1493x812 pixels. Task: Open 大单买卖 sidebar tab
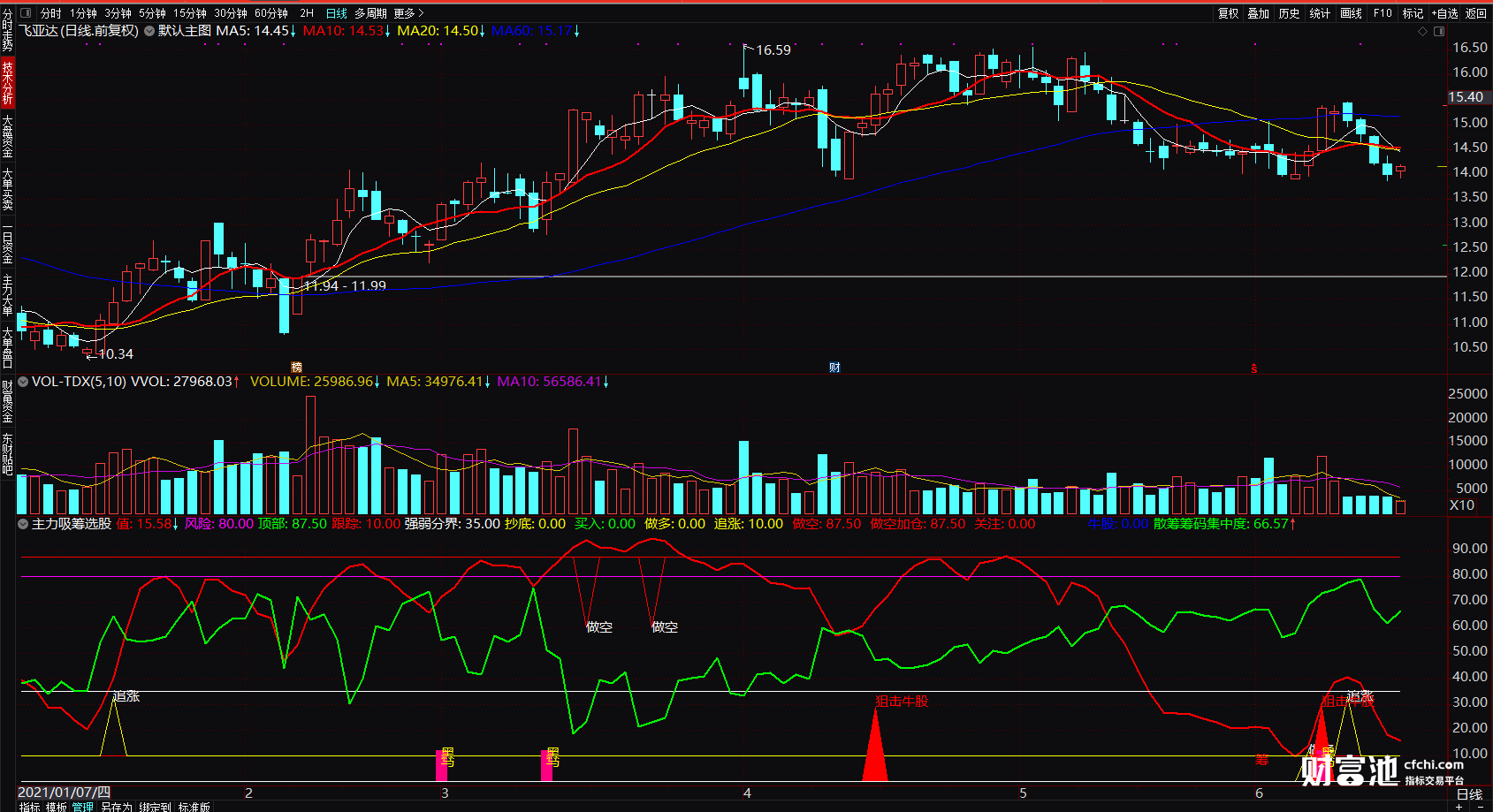coord(7,188)
